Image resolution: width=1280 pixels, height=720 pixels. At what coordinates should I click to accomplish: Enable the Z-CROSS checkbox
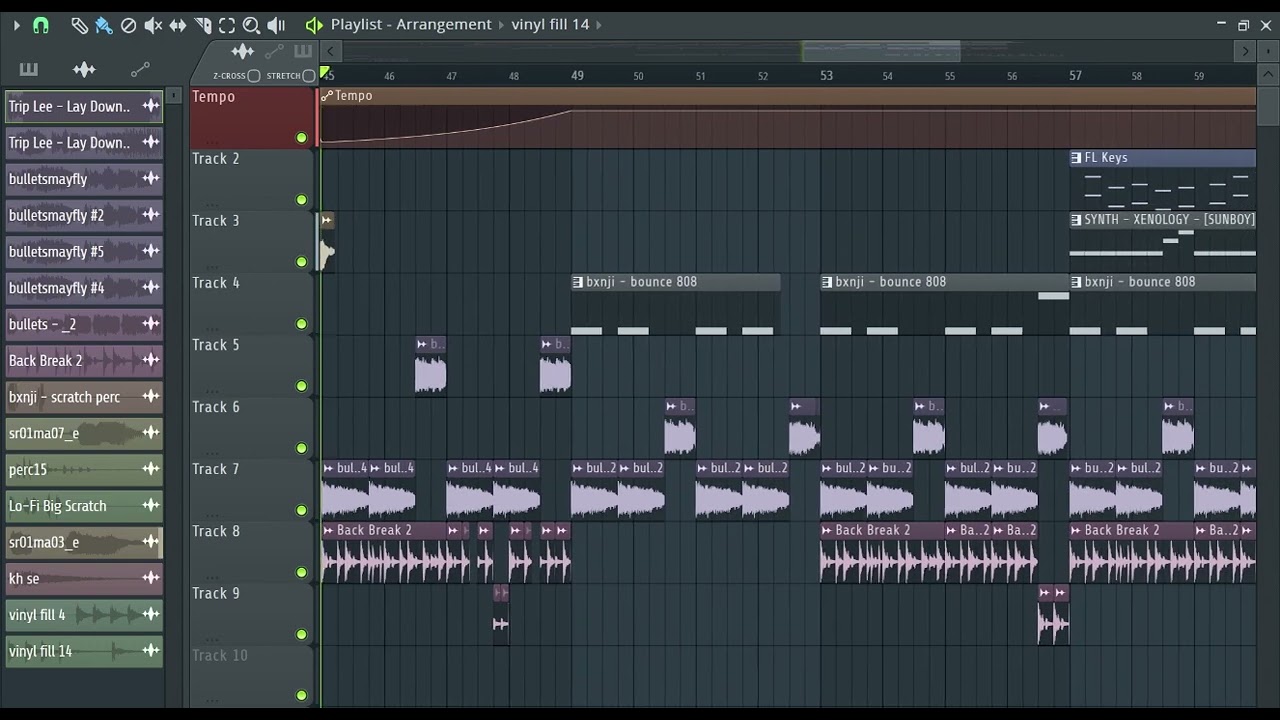[x=254, y=76]
